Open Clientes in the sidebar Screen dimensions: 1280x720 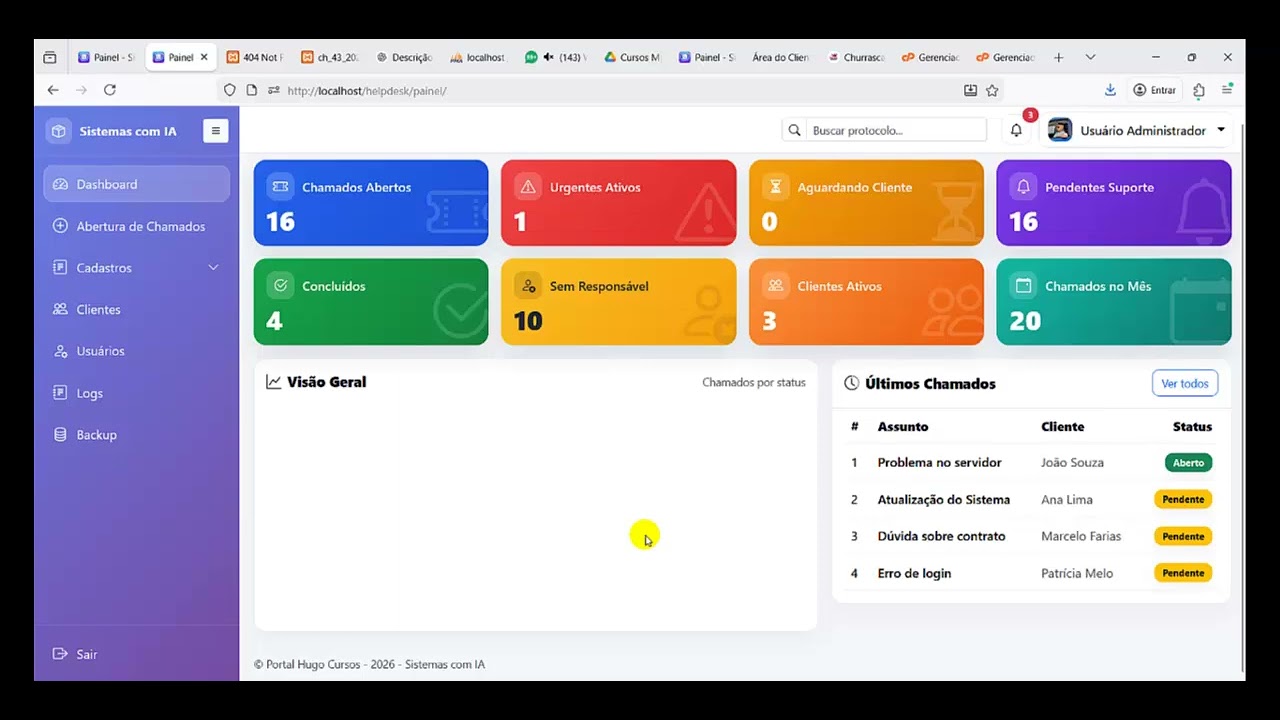(x=137, y=310)
